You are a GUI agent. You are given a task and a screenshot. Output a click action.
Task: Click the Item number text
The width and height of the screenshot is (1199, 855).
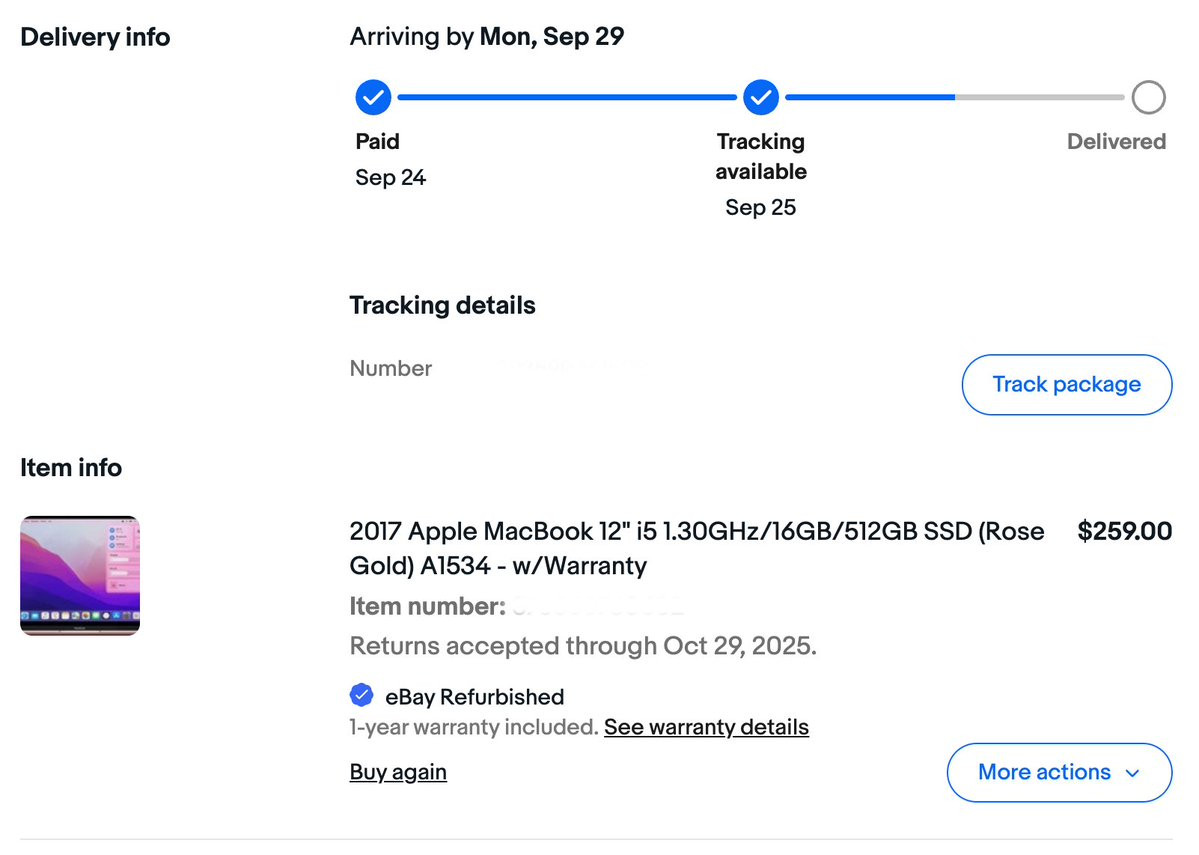click(427, 606)
